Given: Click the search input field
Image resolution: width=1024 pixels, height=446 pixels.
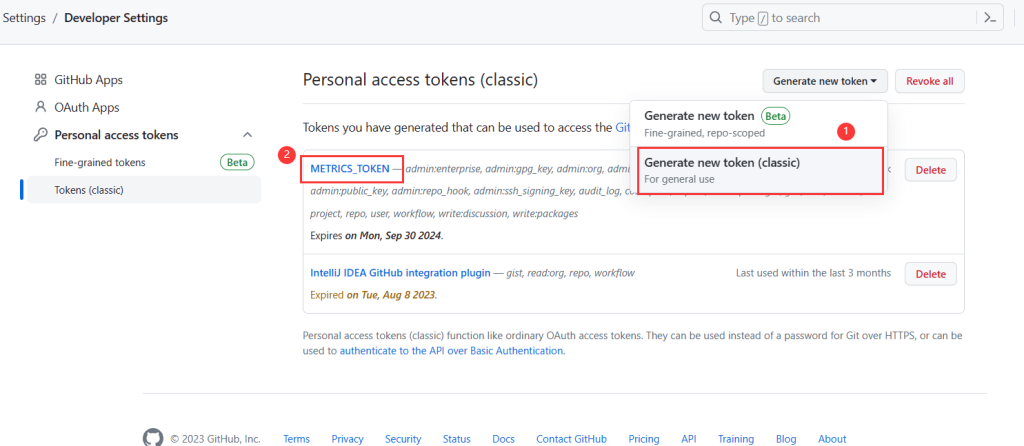Looking at the screenshot, I should coord(840,18).
